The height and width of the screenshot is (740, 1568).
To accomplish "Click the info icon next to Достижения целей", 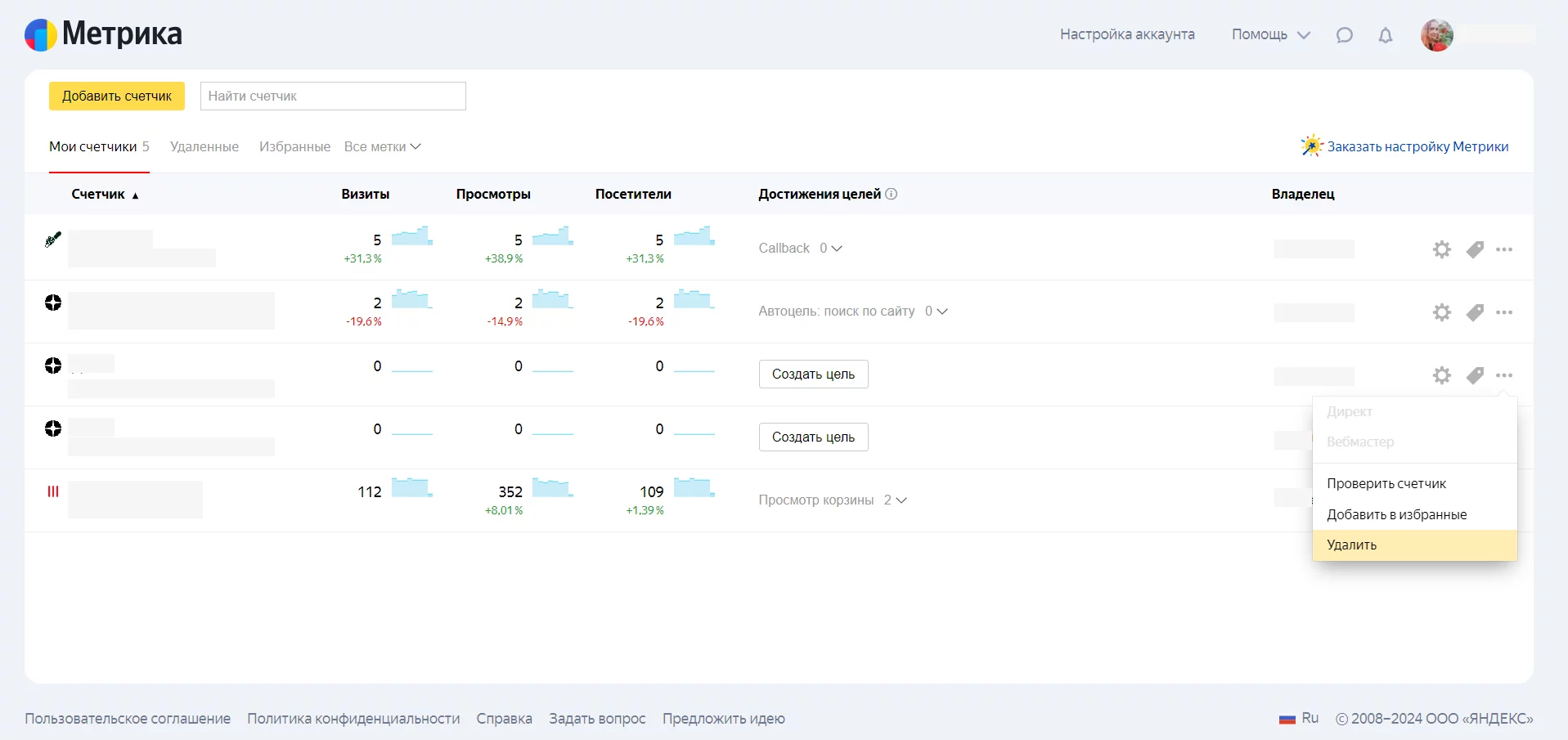I will 892,194.
